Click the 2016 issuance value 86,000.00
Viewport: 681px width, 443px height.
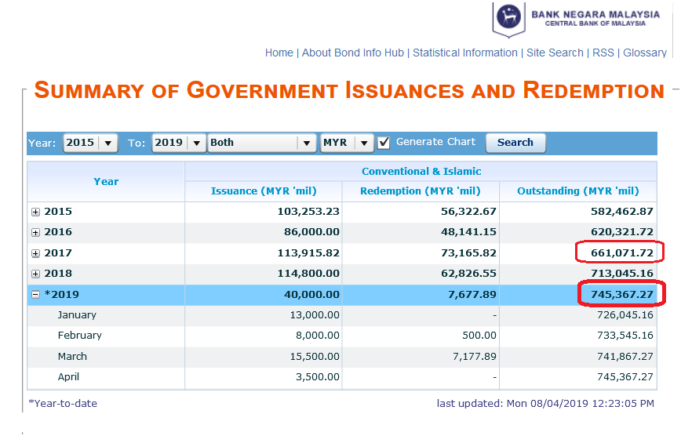(311, 232)
